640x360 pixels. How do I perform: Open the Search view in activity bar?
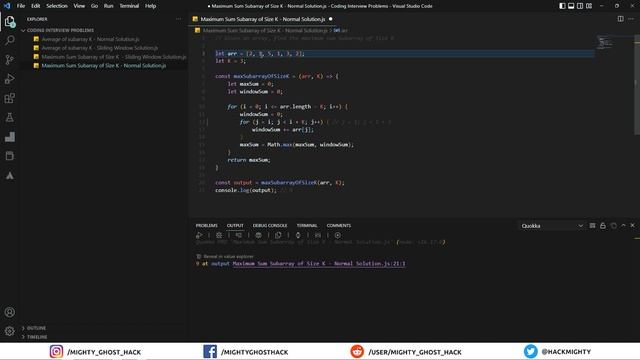coord(10,40)
